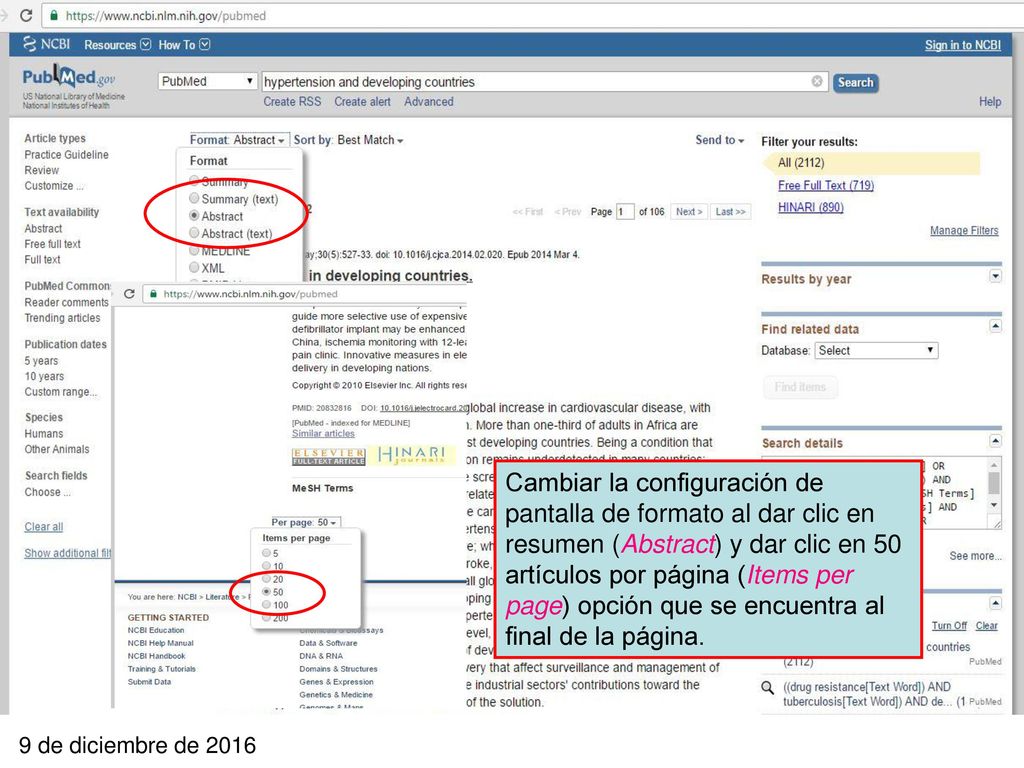Collapse the Find related data panel

click(995, 325)
